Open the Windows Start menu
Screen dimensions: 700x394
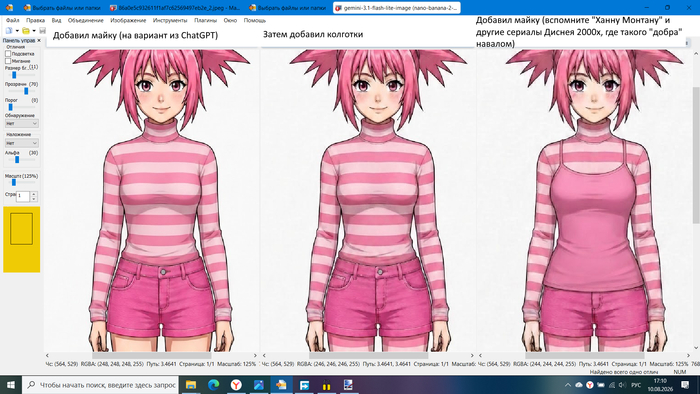point(11,385)
